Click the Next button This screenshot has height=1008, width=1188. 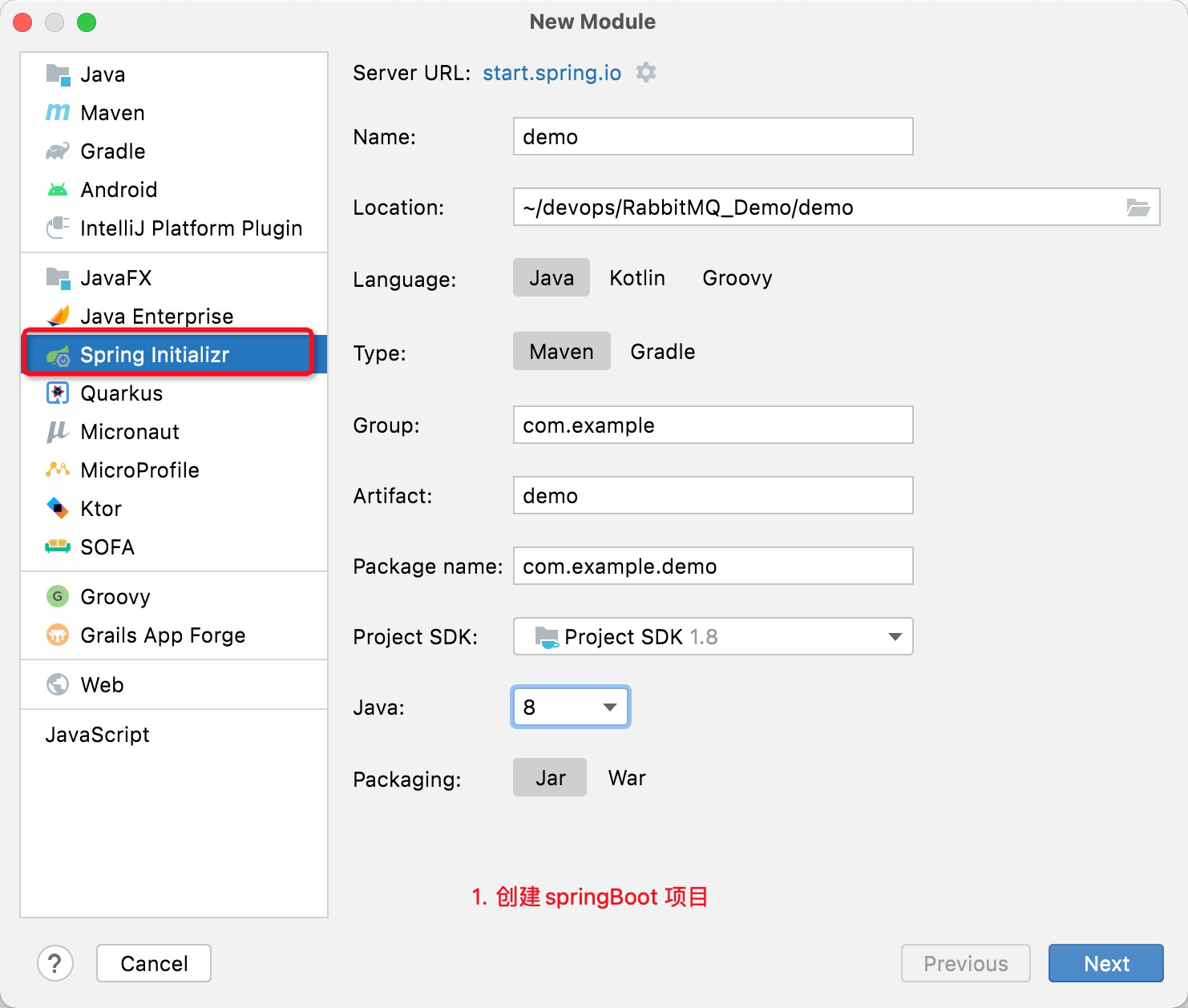pos(1106,963)
